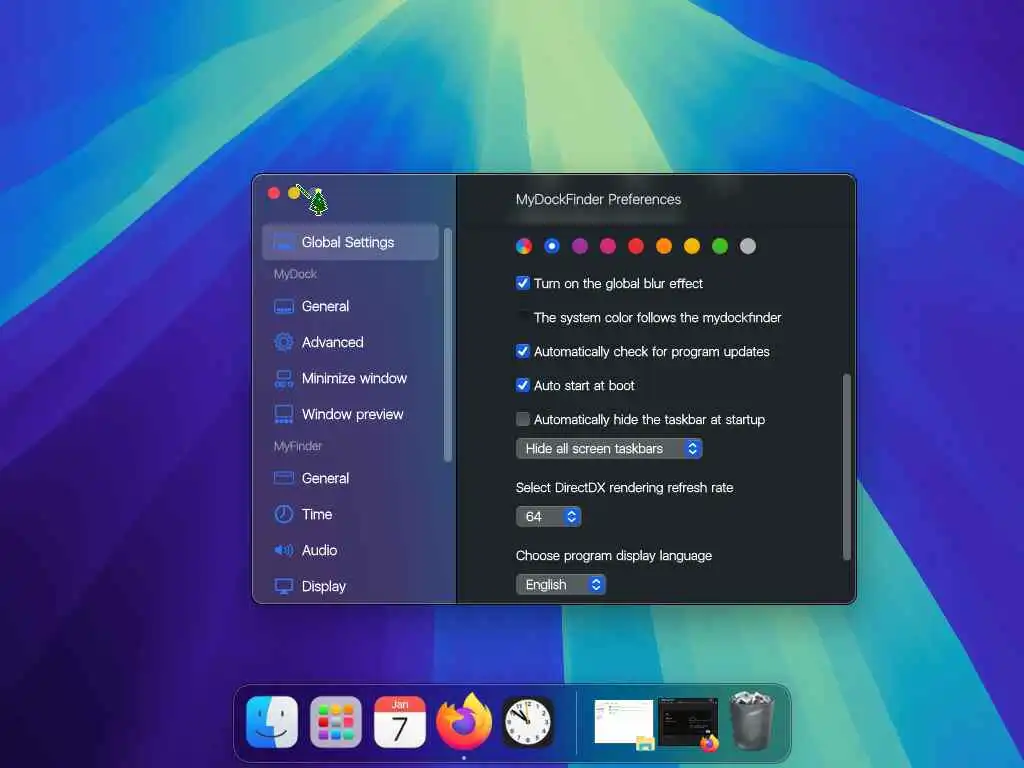
Task: Click the MyFinder General bar icon
Action: point(284,478)
